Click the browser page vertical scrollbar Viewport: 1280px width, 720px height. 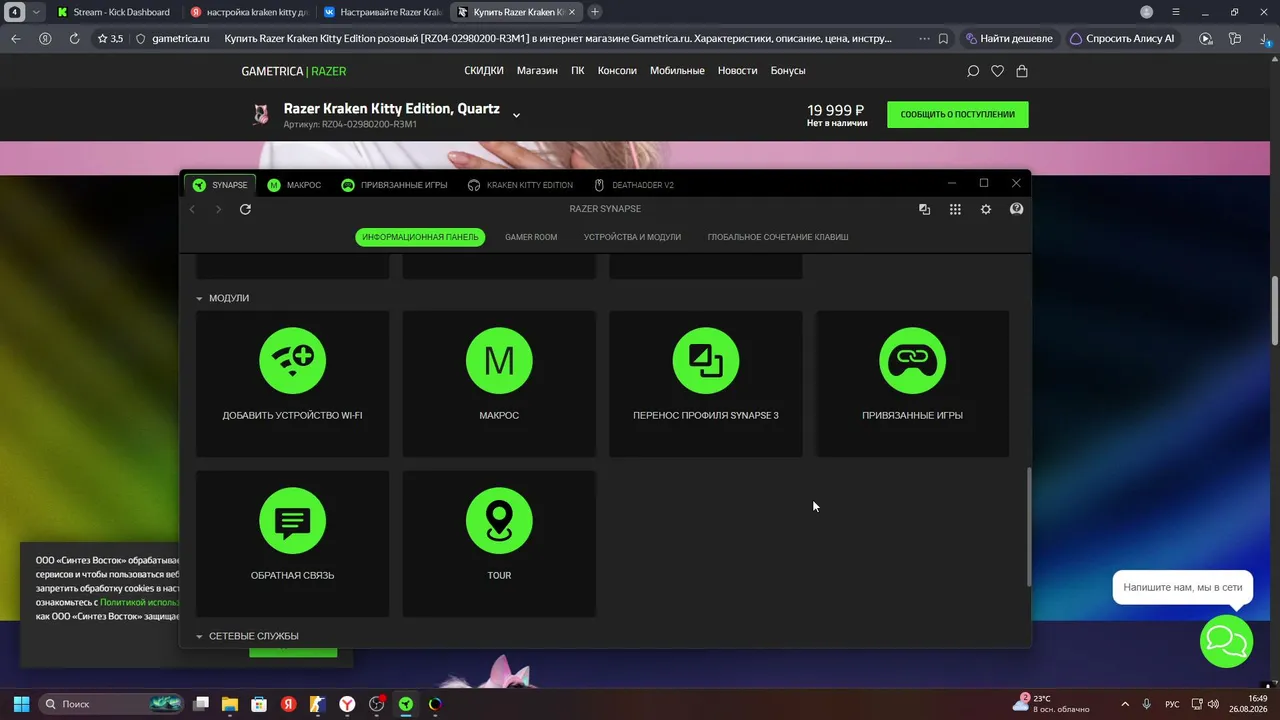click(1275, 311)
